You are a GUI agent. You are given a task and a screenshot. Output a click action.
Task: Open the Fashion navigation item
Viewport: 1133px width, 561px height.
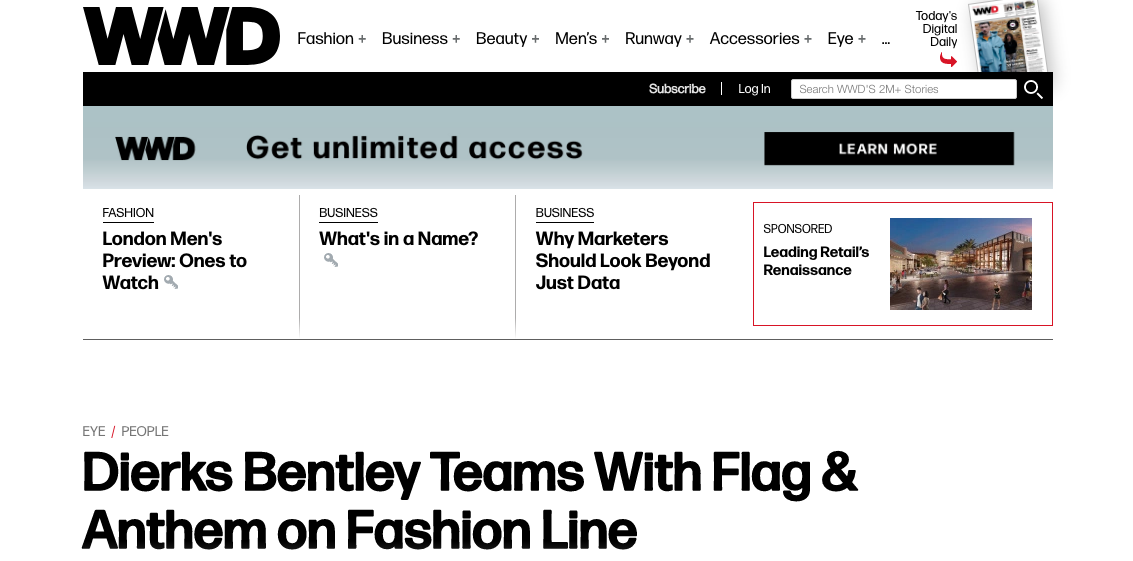325,39
